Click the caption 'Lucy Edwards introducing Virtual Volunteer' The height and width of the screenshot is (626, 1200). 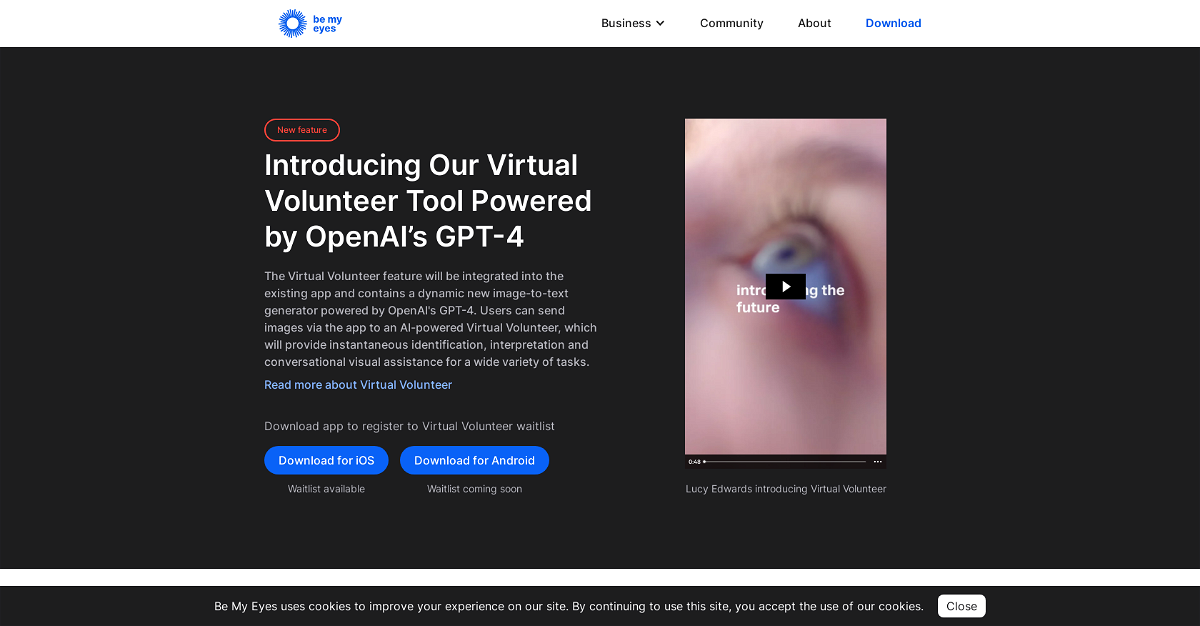785,489
